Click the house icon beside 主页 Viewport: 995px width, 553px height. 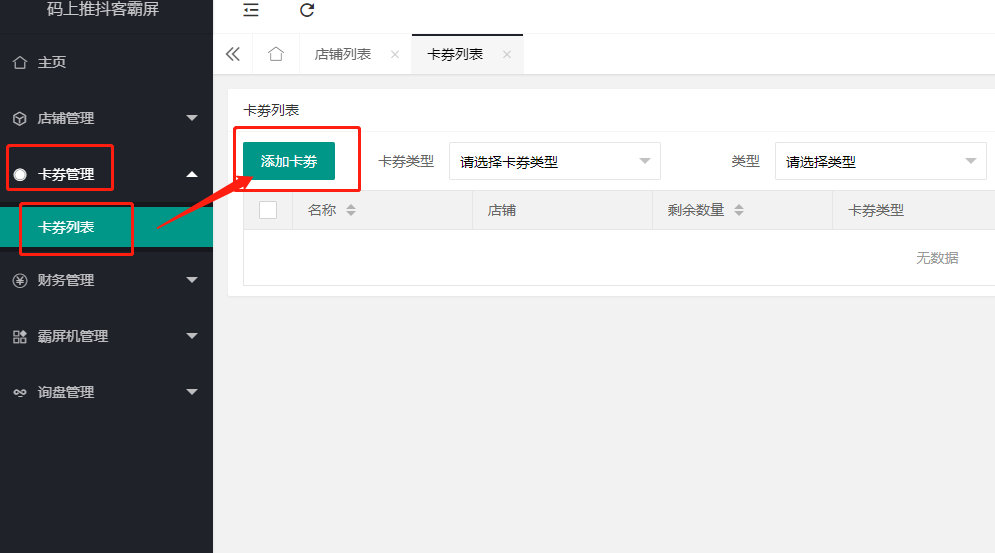point(20,62)
